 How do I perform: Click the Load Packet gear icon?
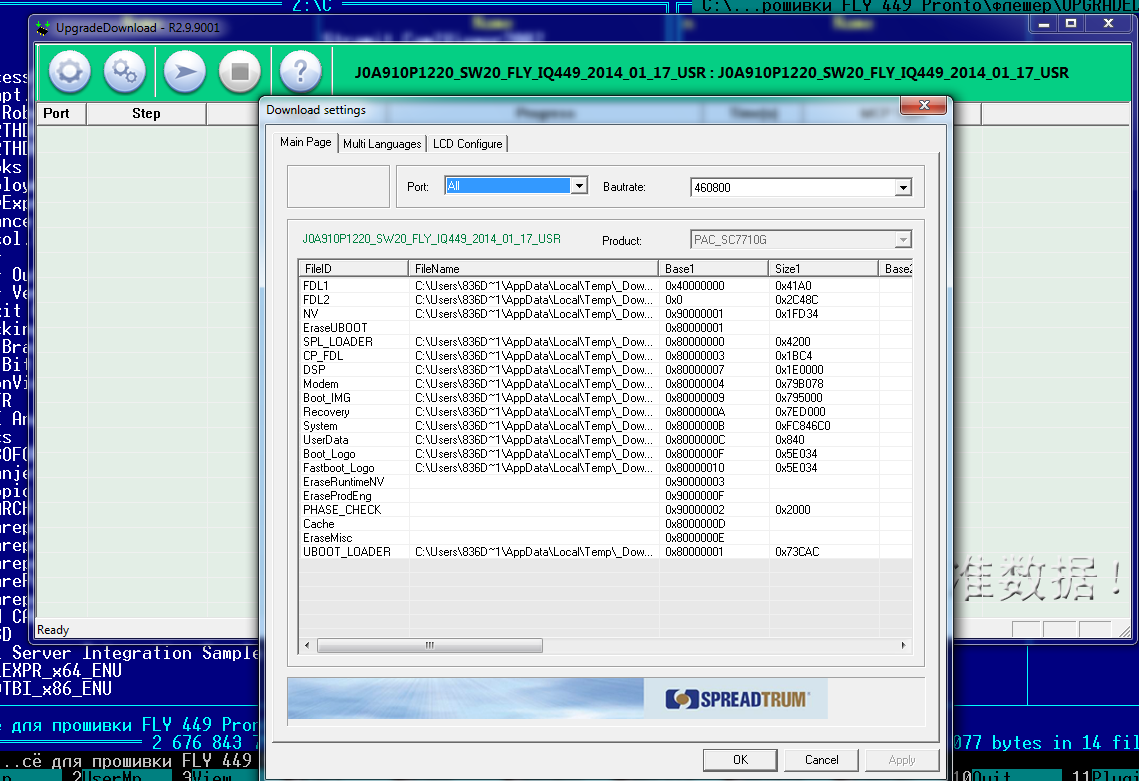click(70, 72)
